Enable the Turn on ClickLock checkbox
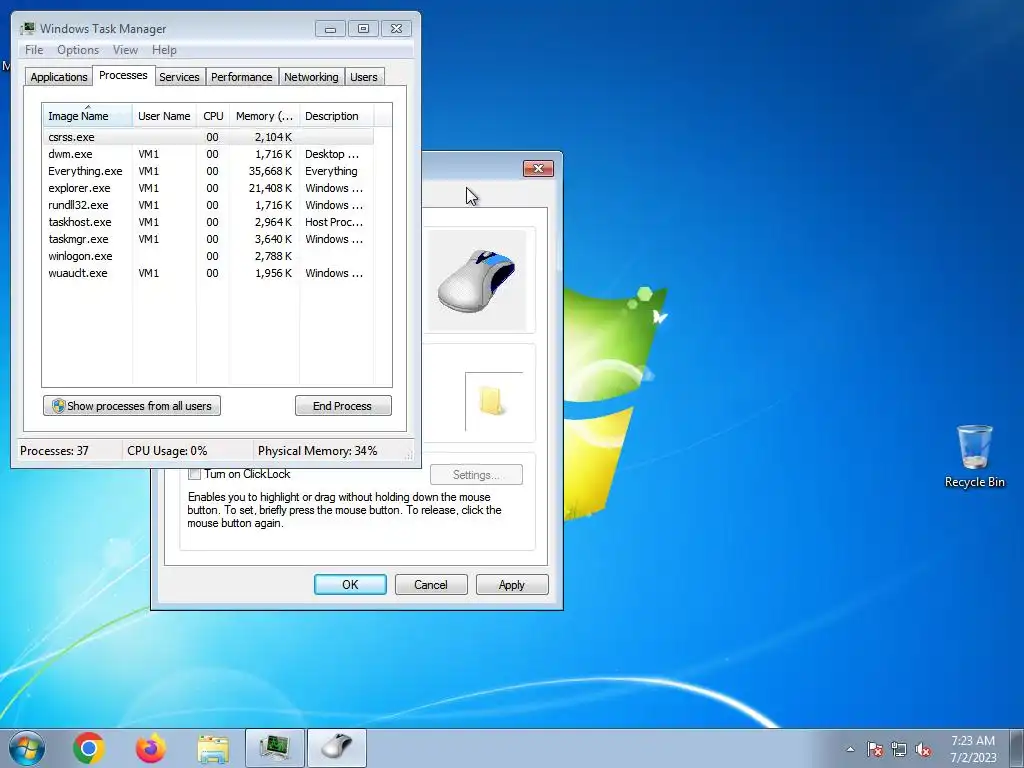The image size is (1024, 768). [195, 474]
